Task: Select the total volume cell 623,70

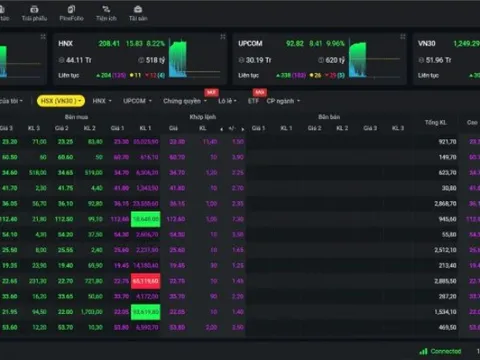Action: point(447,172)
